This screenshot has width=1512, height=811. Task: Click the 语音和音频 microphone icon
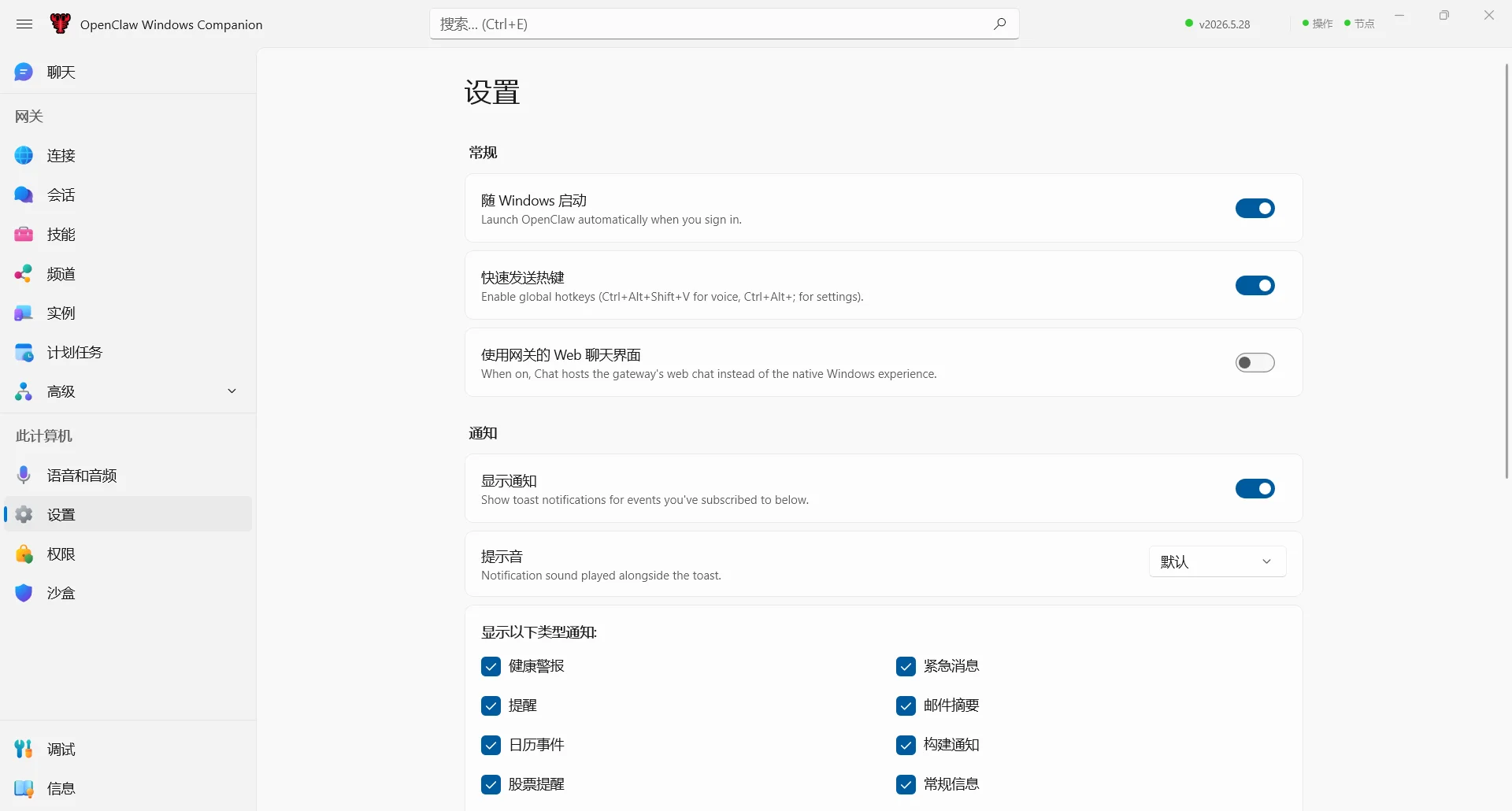pyautogui.click(x=24, y=476)
